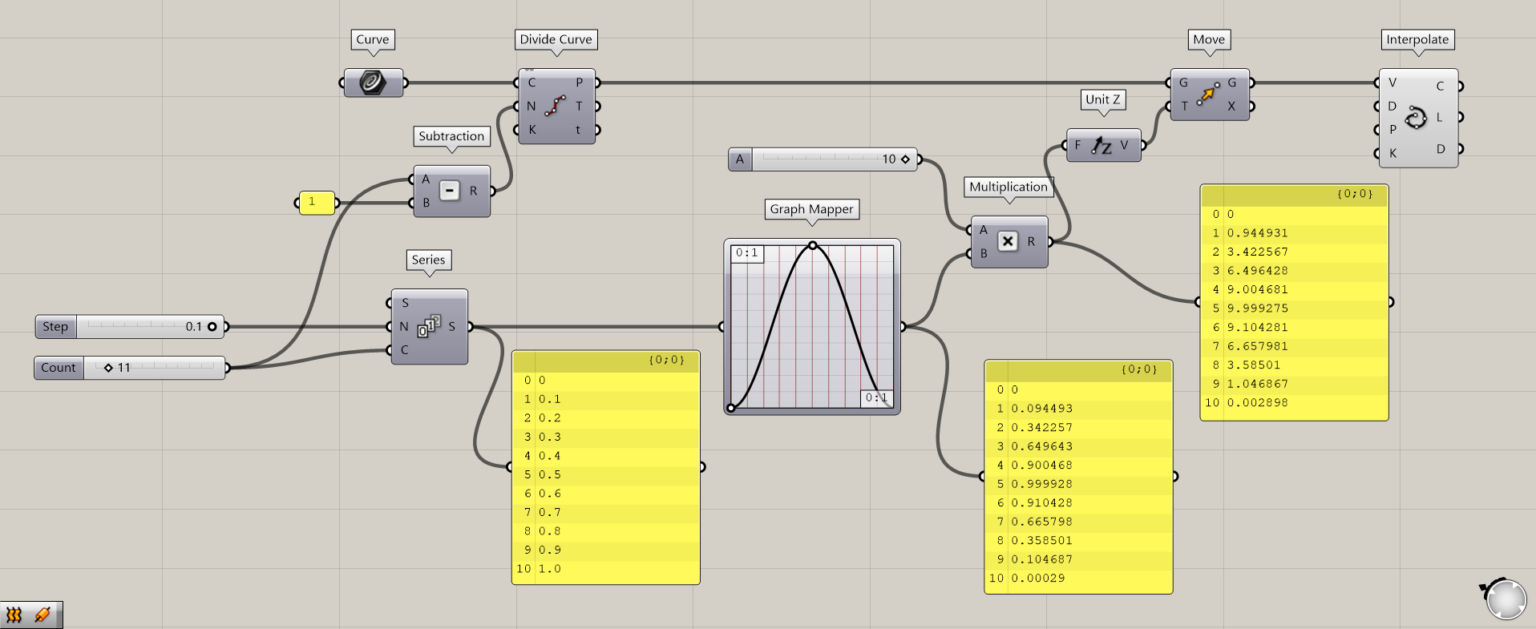Select the Curve parameter component icon

click(x=373, y=82)
